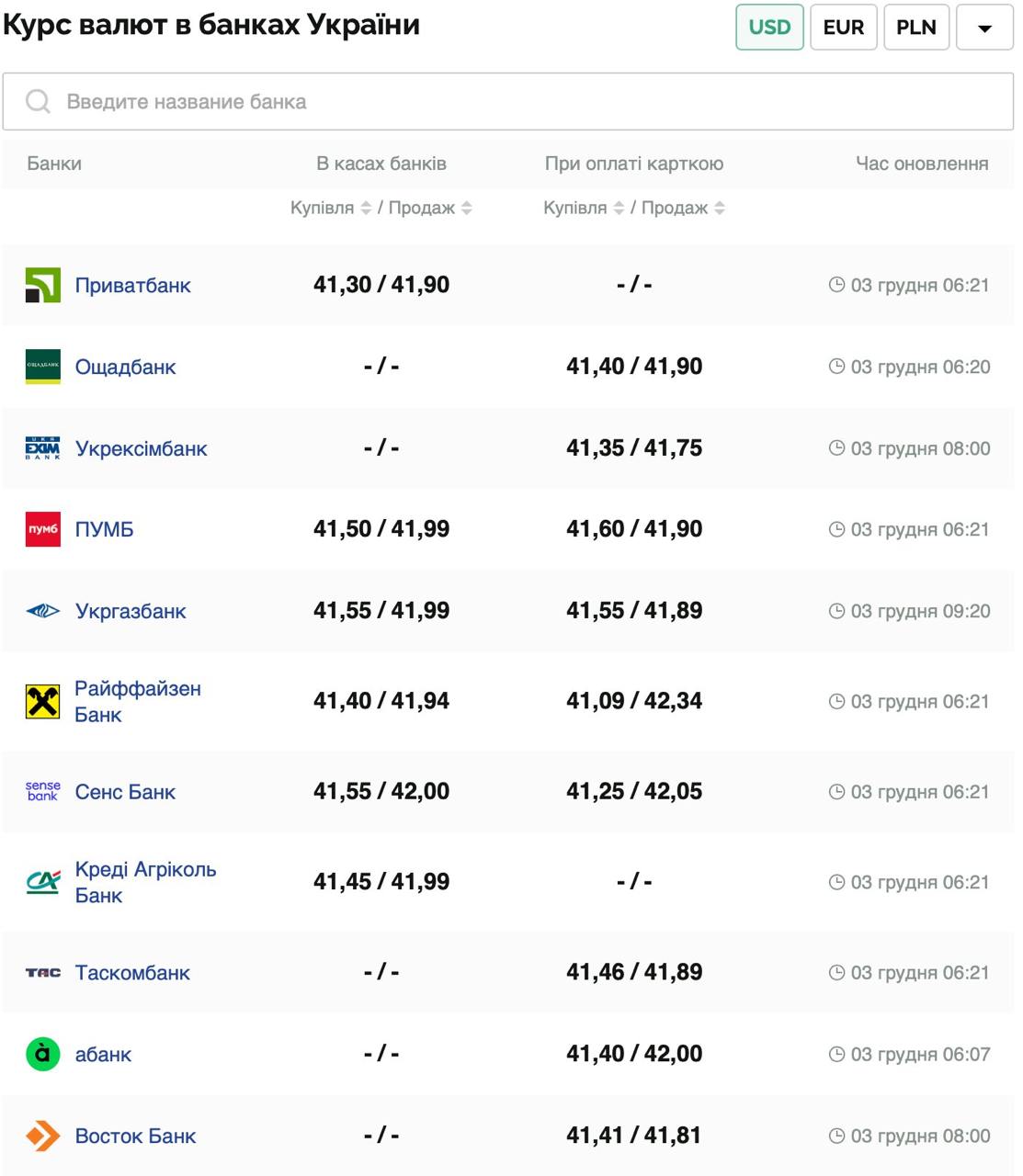Image resolution: width=1023 pixels, height=1176 pixels.
Task: Click the green абанк logo icon
Action: [43, 1054]
